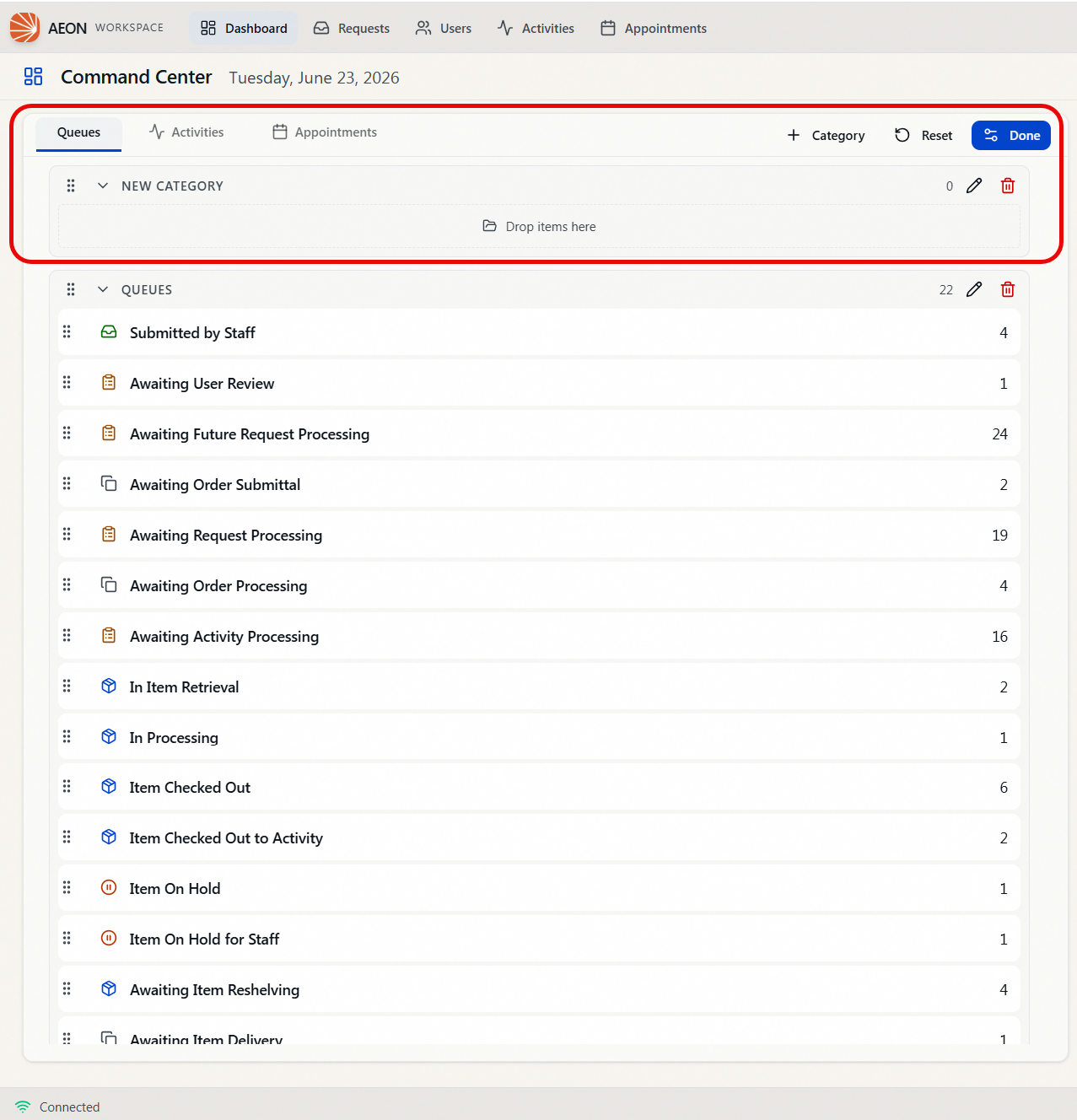Select Item Checked Out to Activity queue

tap(539, 837)
